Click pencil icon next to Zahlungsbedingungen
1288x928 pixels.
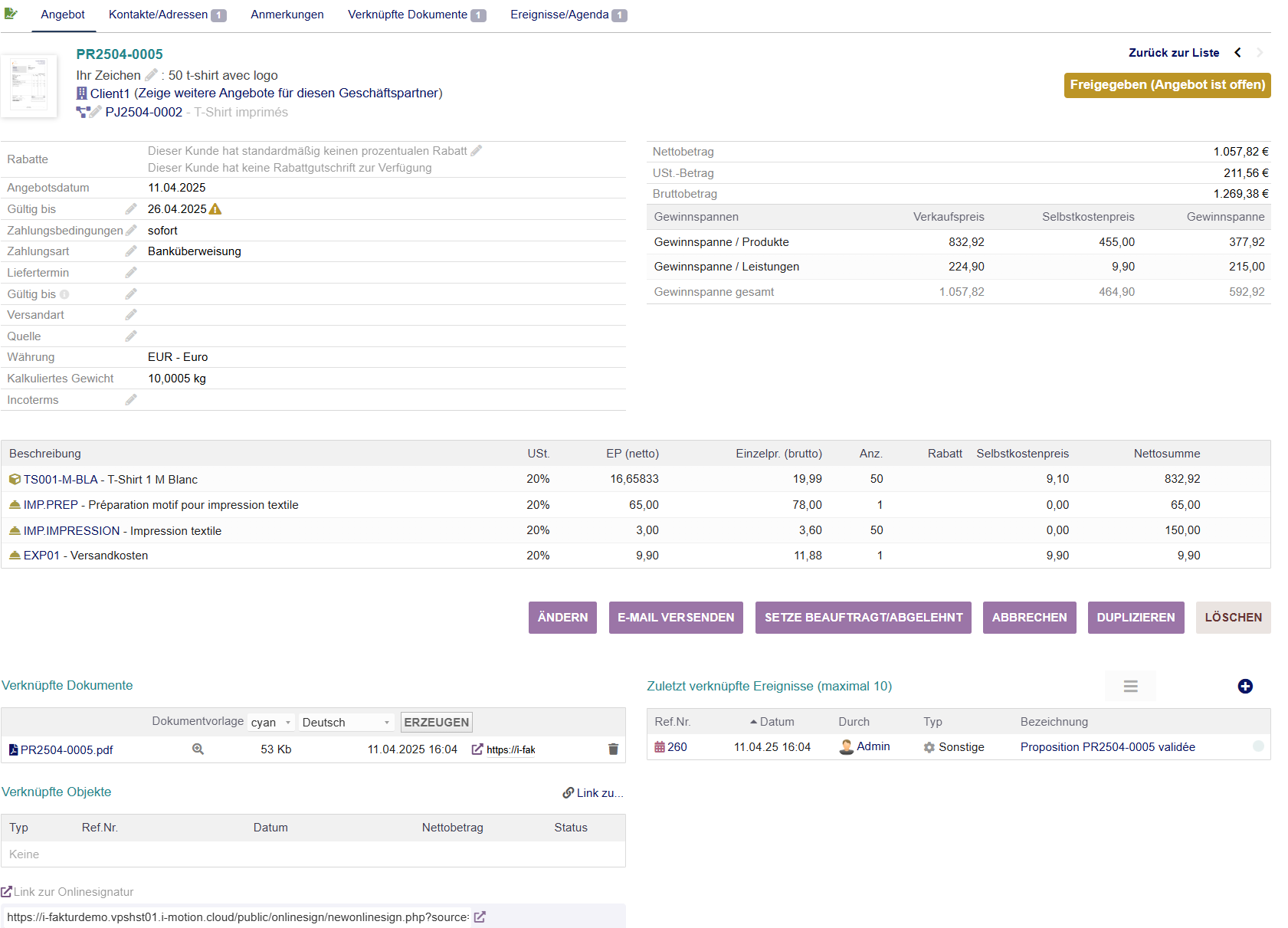[x=131, y=231]
